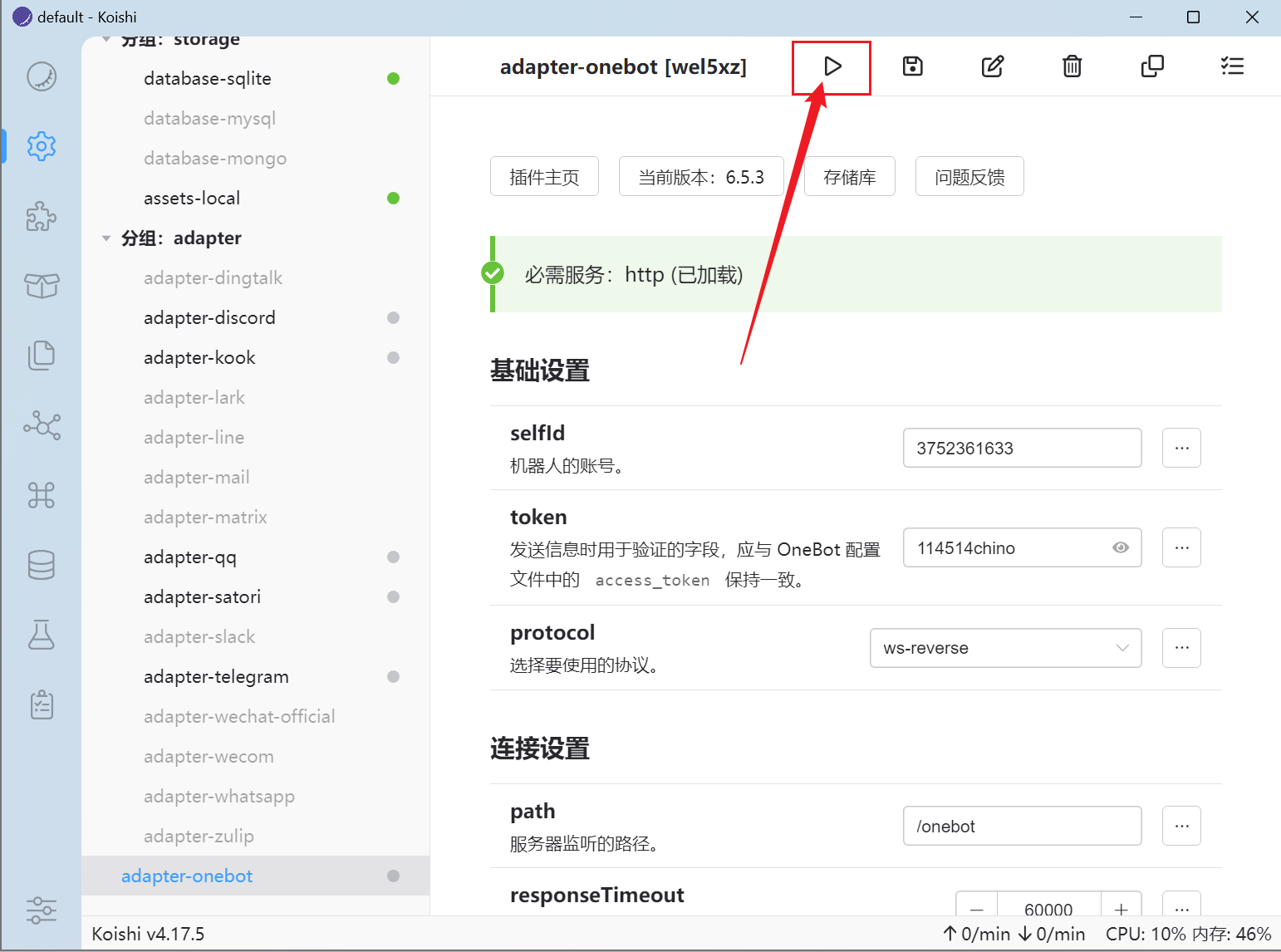
Task: Click into the selfId input field
Action: (x=1022, y=448)
